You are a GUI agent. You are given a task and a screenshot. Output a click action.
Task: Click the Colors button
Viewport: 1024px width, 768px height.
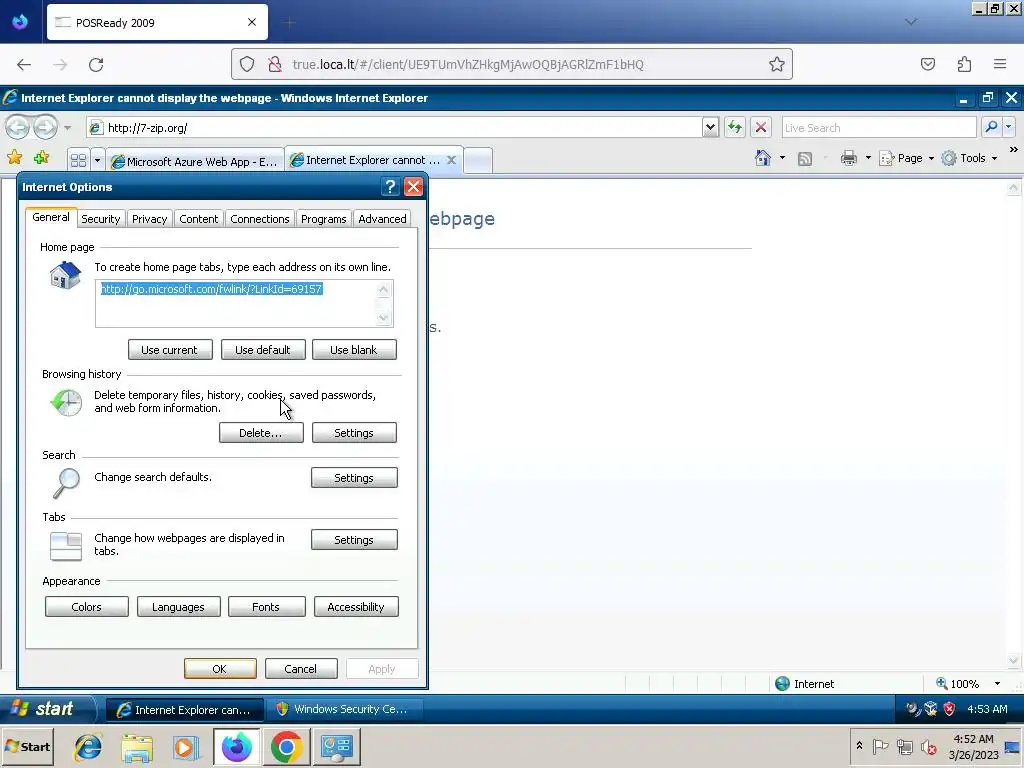coord(86,607)
